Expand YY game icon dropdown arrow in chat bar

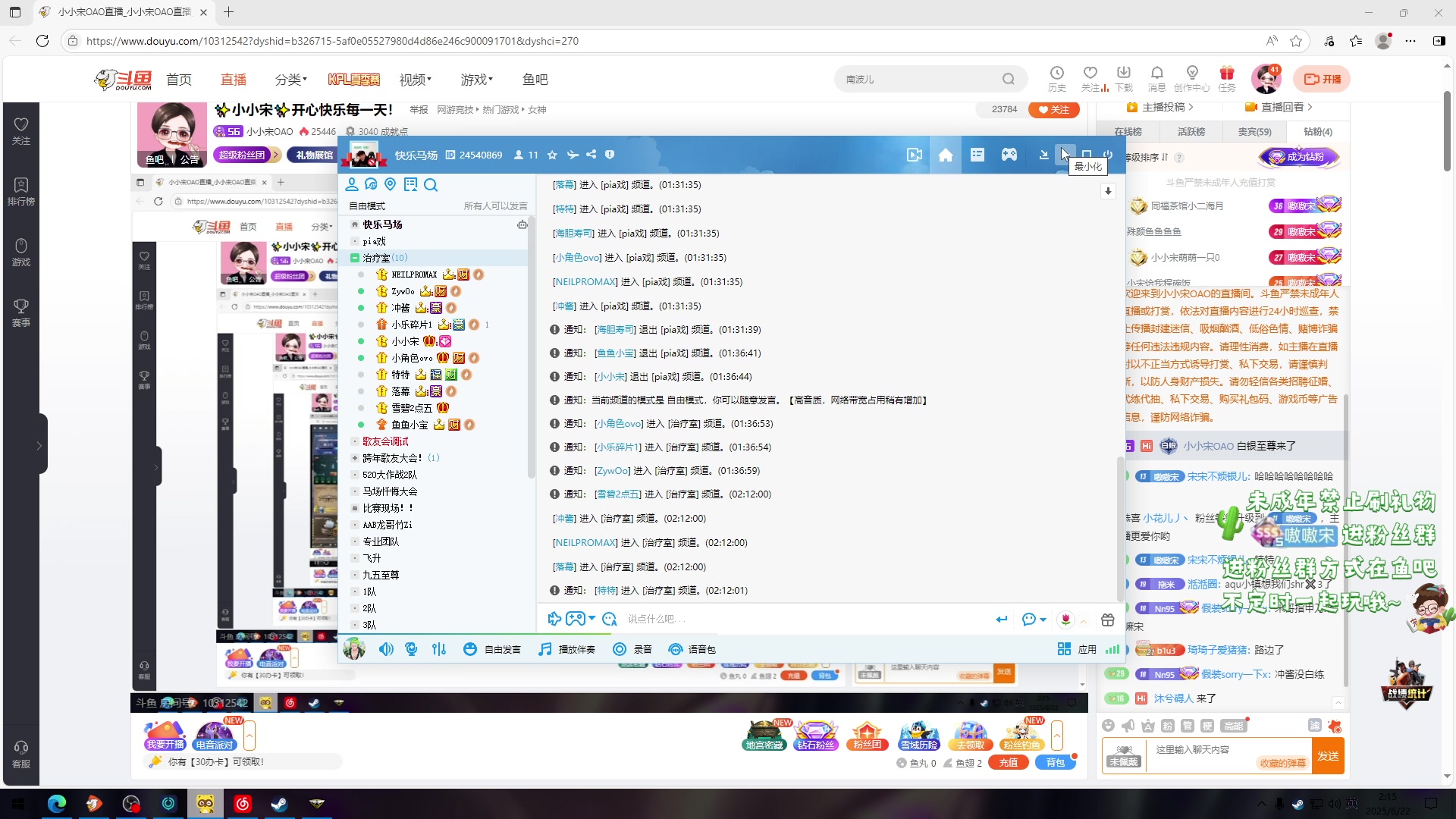592,619
